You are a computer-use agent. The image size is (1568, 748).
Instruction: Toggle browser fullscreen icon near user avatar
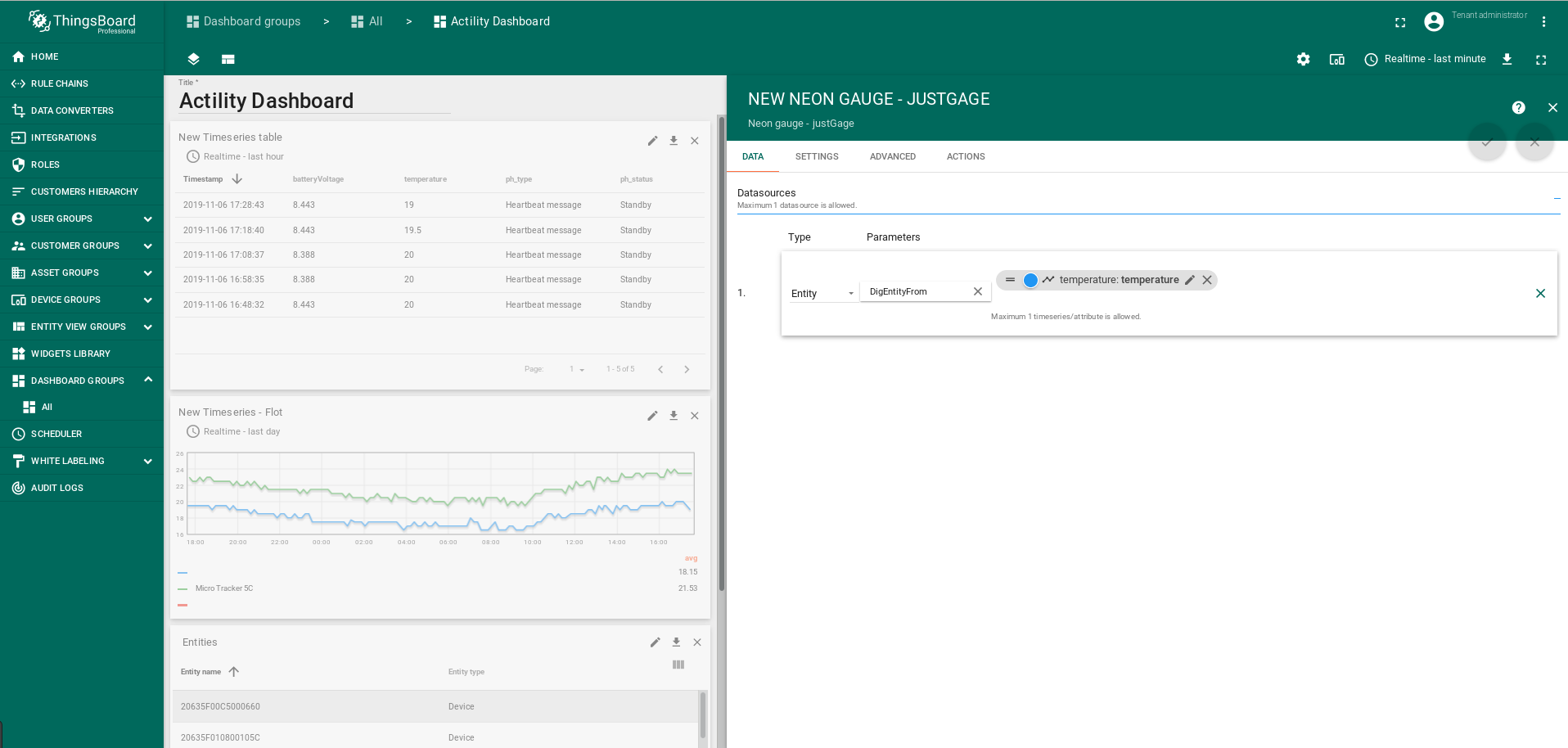[1400, 22]
